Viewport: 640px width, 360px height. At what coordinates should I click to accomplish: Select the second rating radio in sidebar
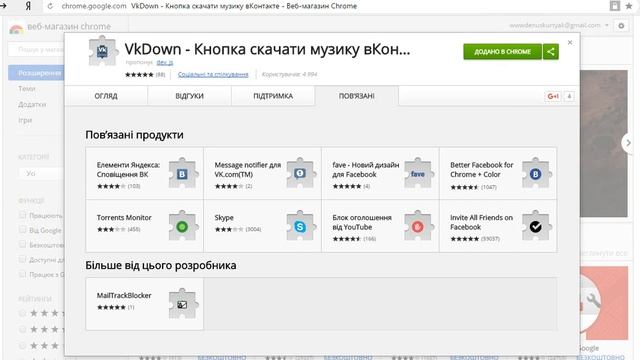click(x=22, y=329)
